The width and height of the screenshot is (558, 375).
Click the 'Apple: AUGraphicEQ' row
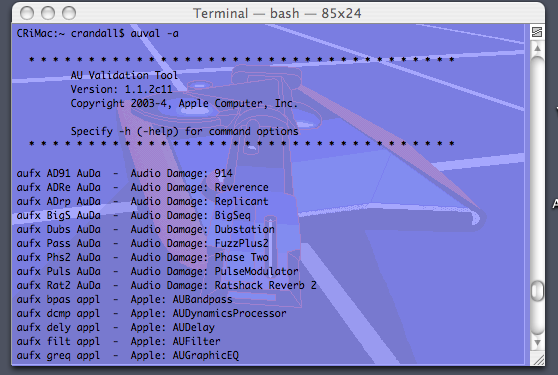pyautogui.click(x=128, y=355)
